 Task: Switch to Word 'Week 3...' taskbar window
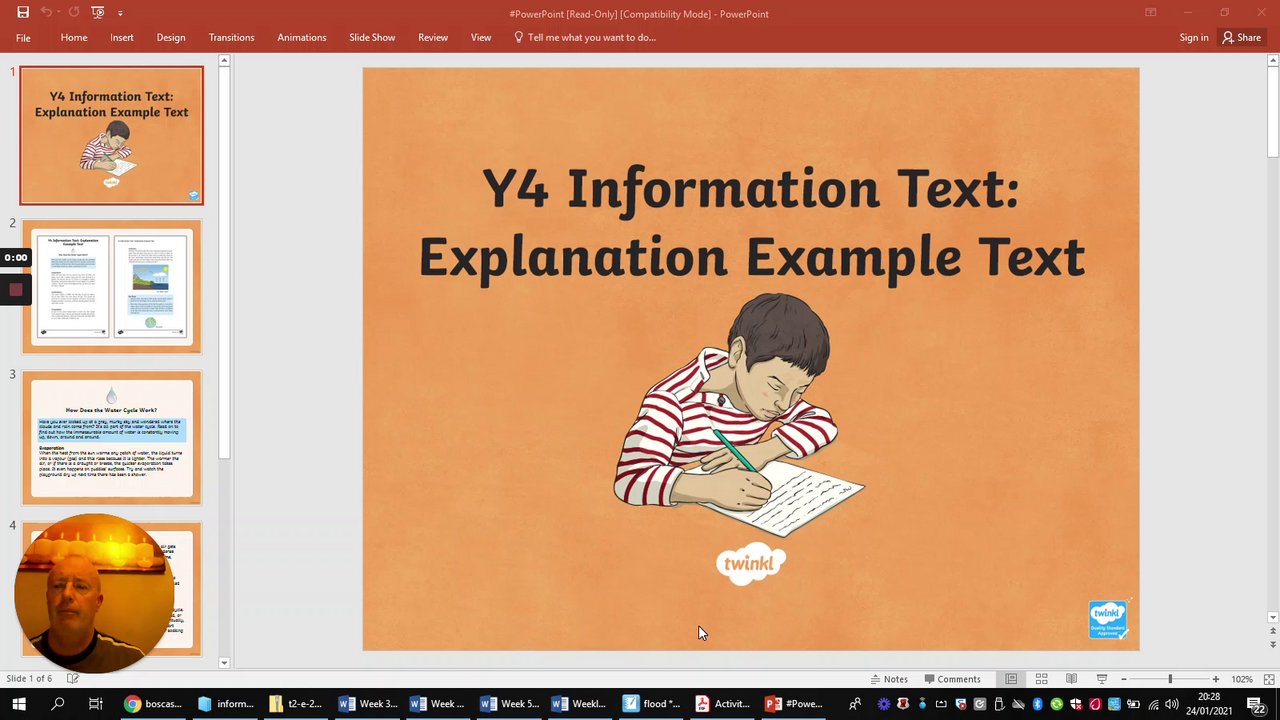pyautogui.click(x=367, y=704)
